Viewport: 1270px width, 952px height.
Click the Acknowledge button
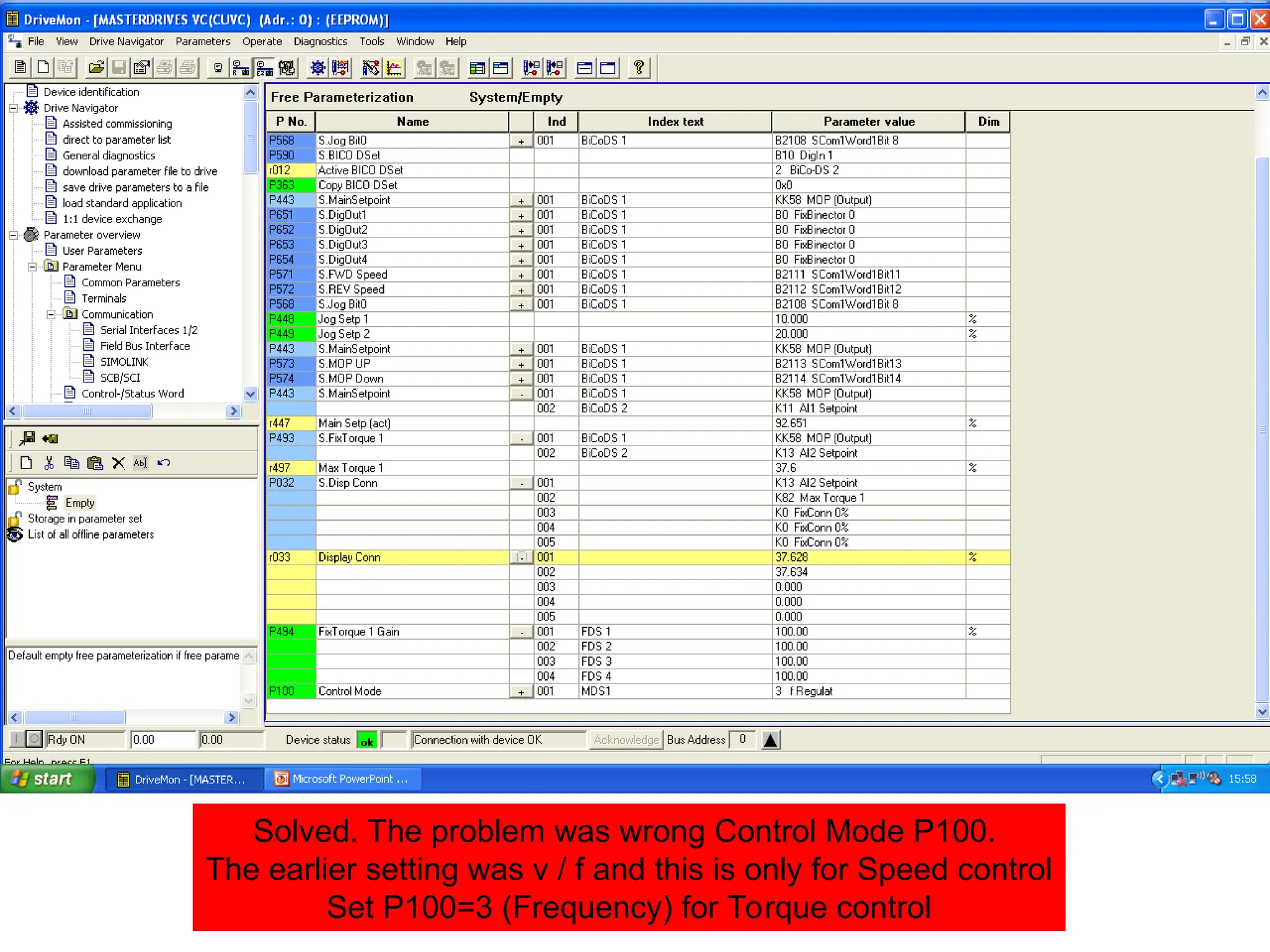pyautogui.click(x=626, y=739)
